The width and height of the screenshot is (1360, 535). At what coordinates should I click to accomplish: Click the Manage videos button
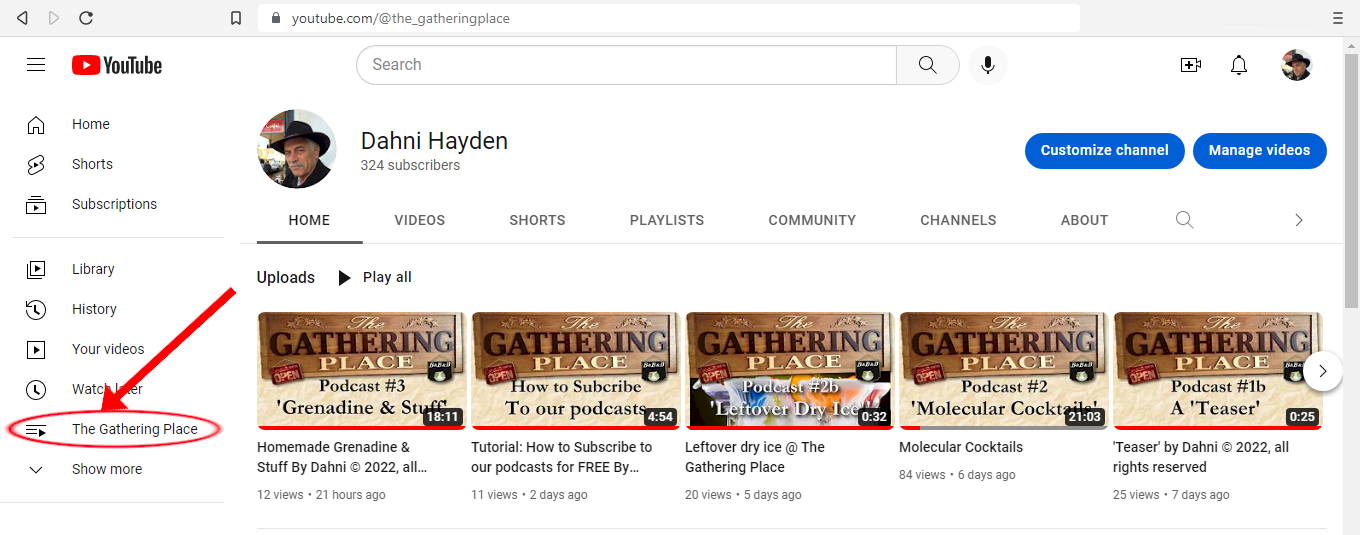pos(1260,151)
